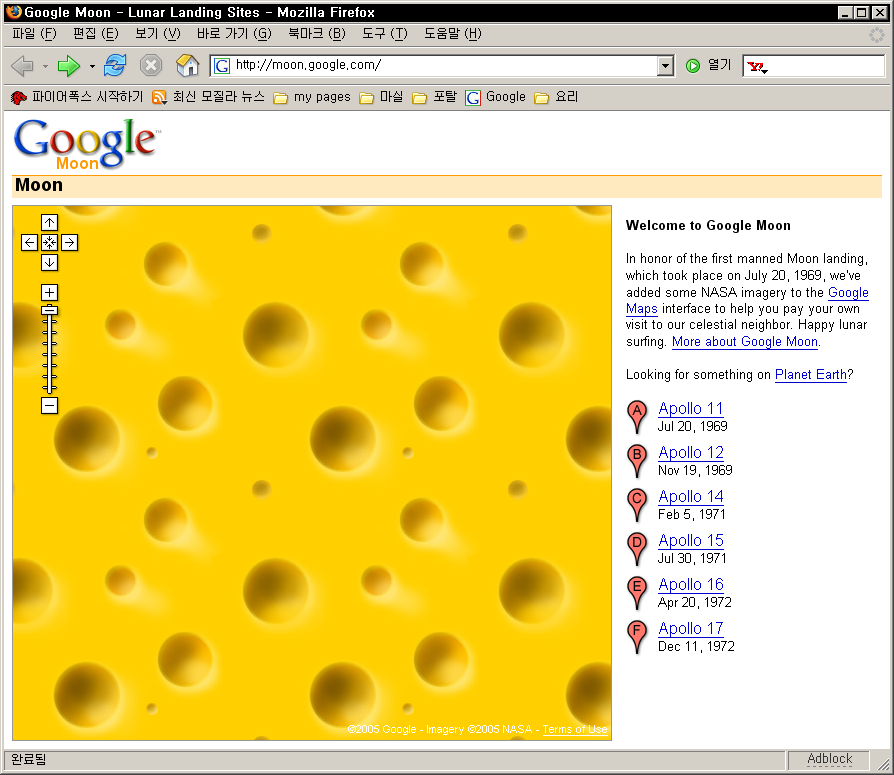Image resolution: width=894 pixels, height=775 pixels.
Task: Open the 최신 모질라 뉴스 feed bookmark
Action: [208, 97]
